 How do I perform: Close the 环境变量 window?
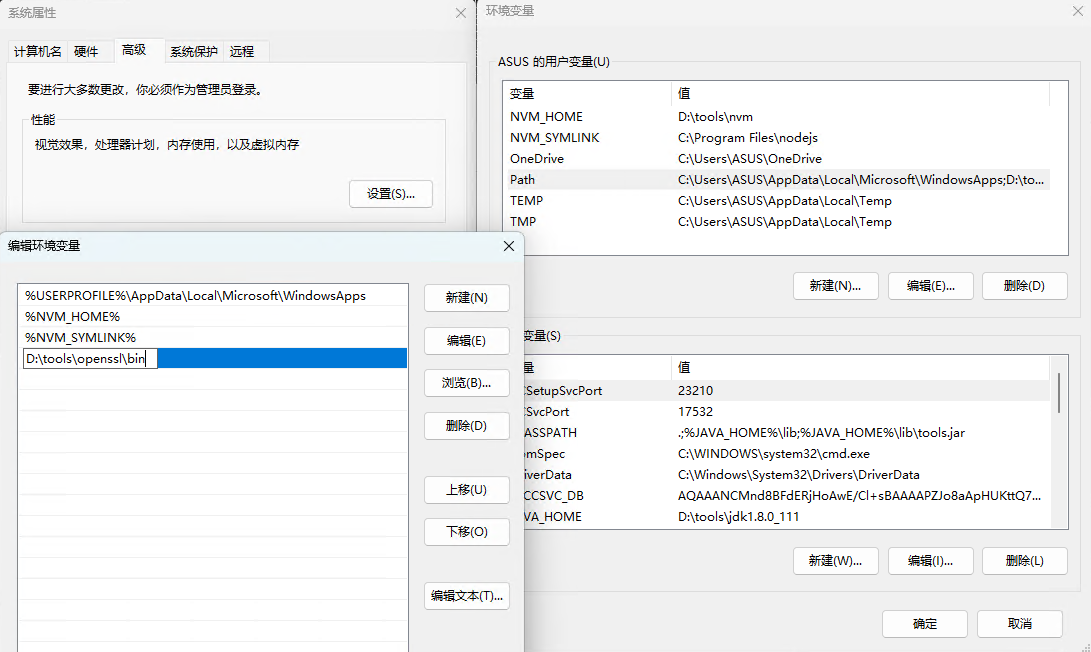point(1078,11)
